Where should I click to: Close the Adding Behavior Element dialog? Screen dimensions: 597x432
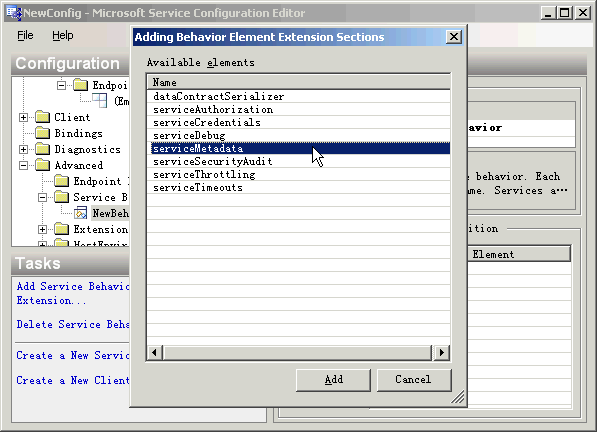coord(453,37)
